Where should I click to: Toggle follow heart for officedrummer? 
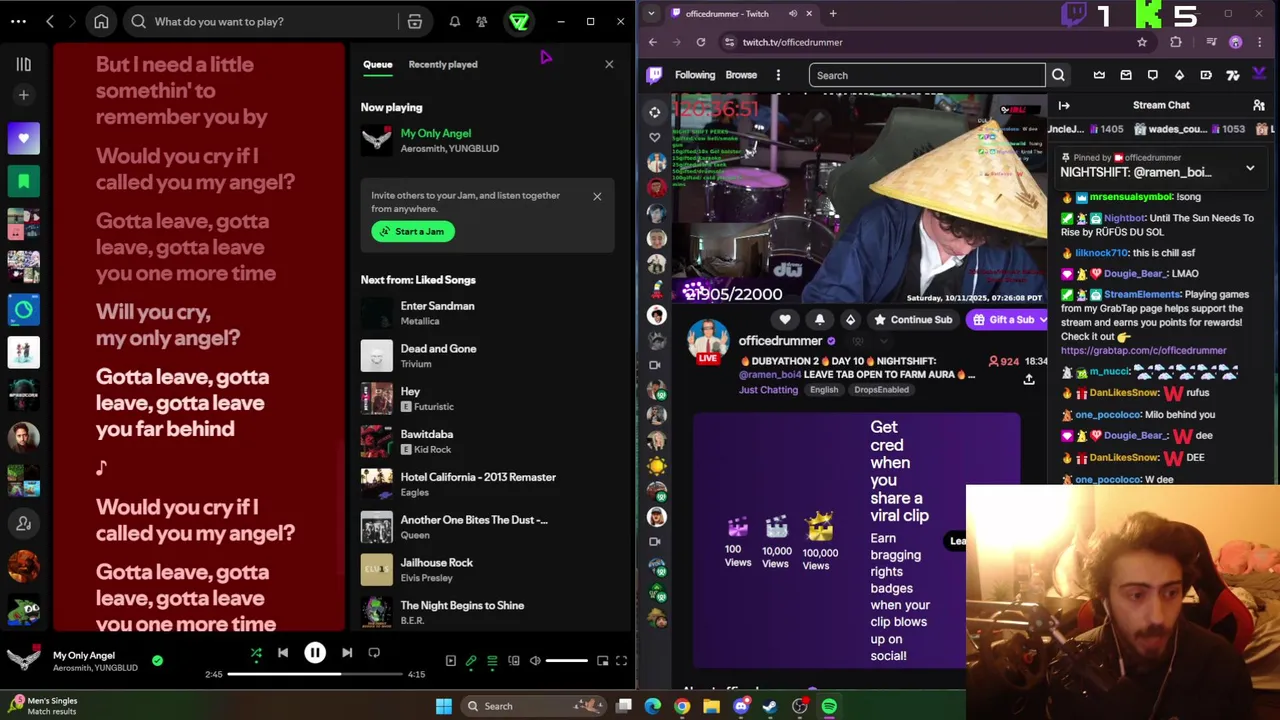click(785, 320)
